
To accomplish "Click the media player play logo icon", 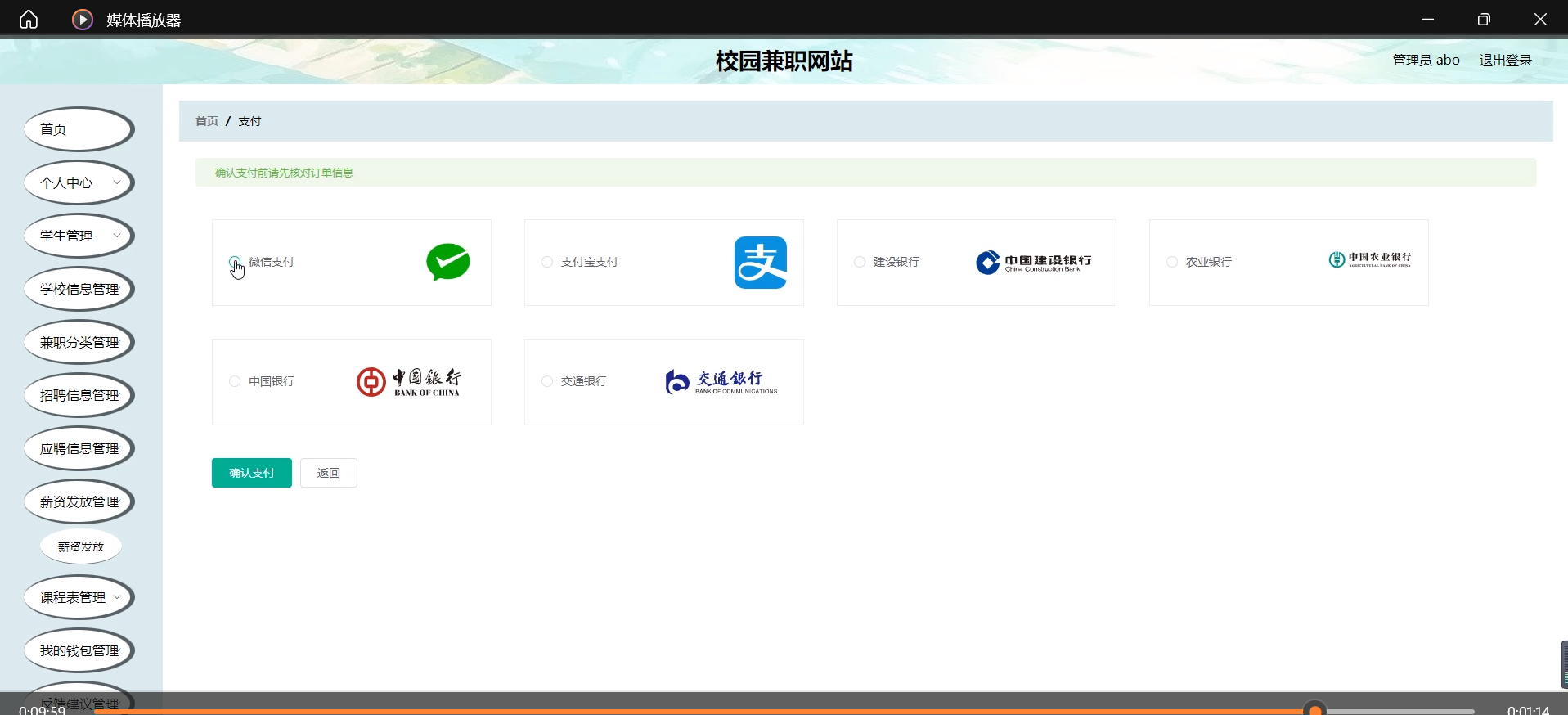I will click(83, 19).
